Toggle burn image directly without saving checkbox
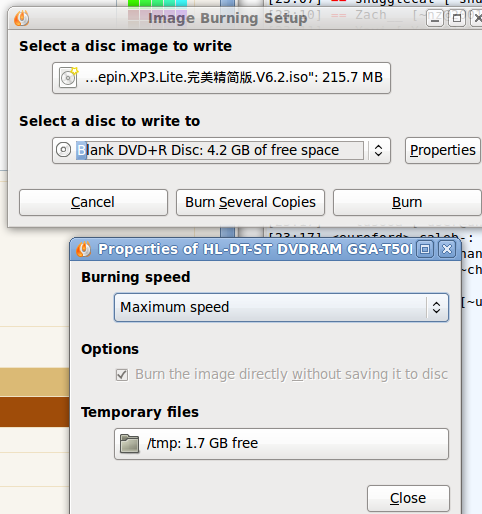Viewport: 482px width, 514px height. [x=122, y=375]
